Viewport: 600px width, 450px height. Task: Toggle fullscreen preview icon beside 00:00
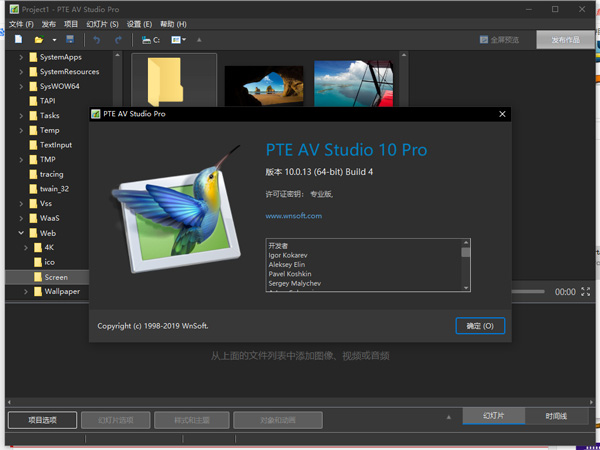pos(585,292)
